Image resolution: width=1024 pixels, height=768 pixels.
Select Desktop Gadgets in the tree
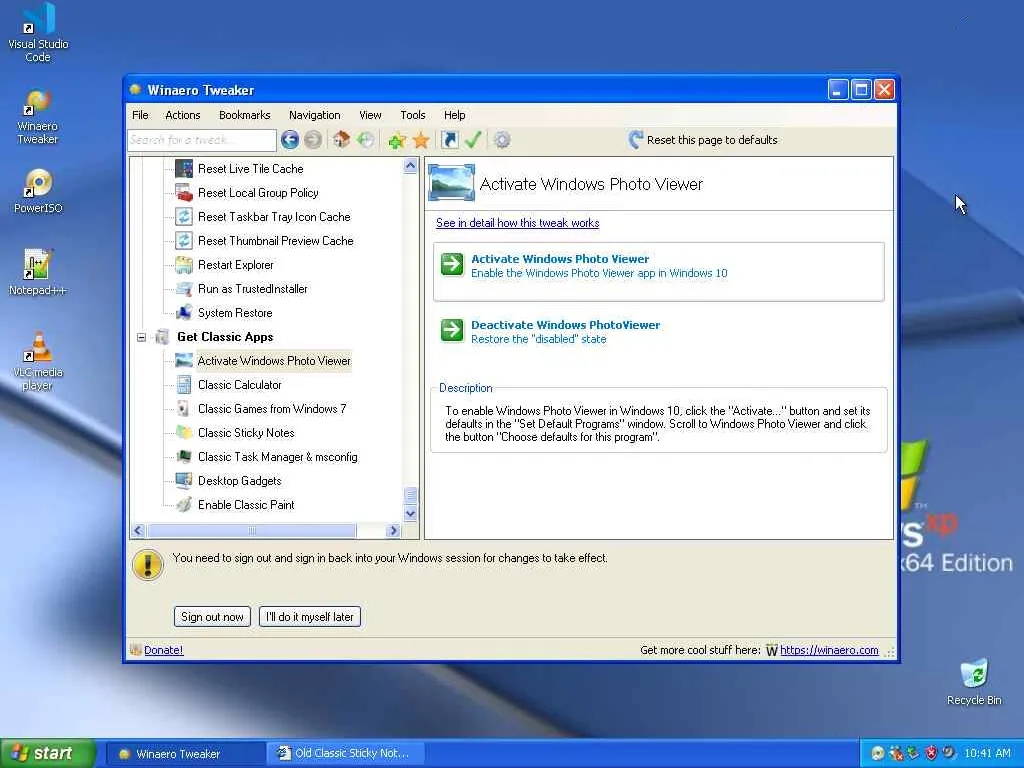(240, 481)
